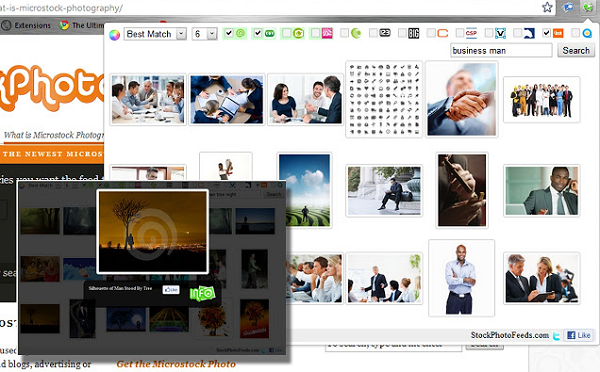Open the StockPhotoFeeds.com link

click(x=510, y=335)
